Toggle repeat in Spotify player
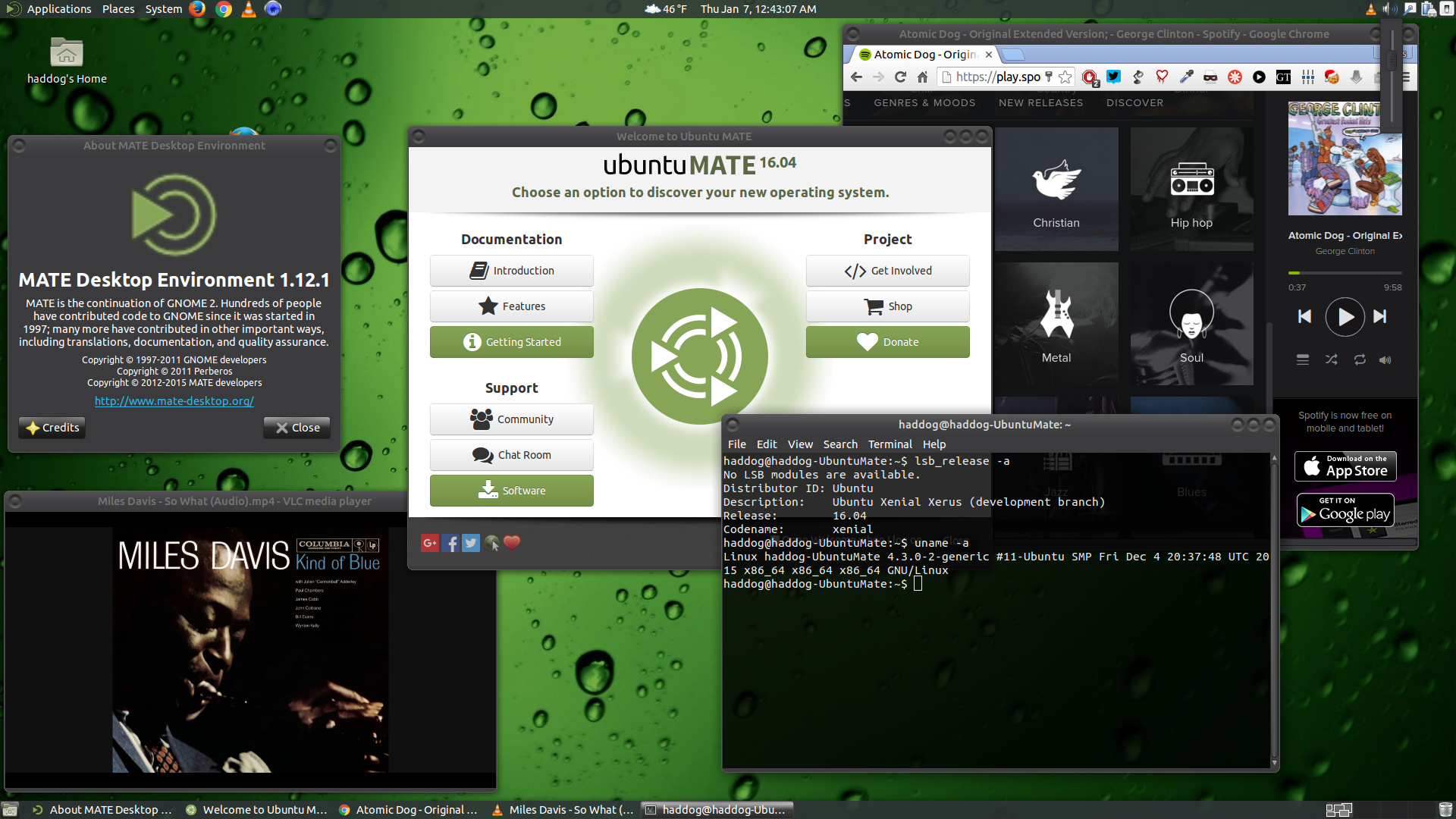1456x819 pixels. coord(1360,360)
